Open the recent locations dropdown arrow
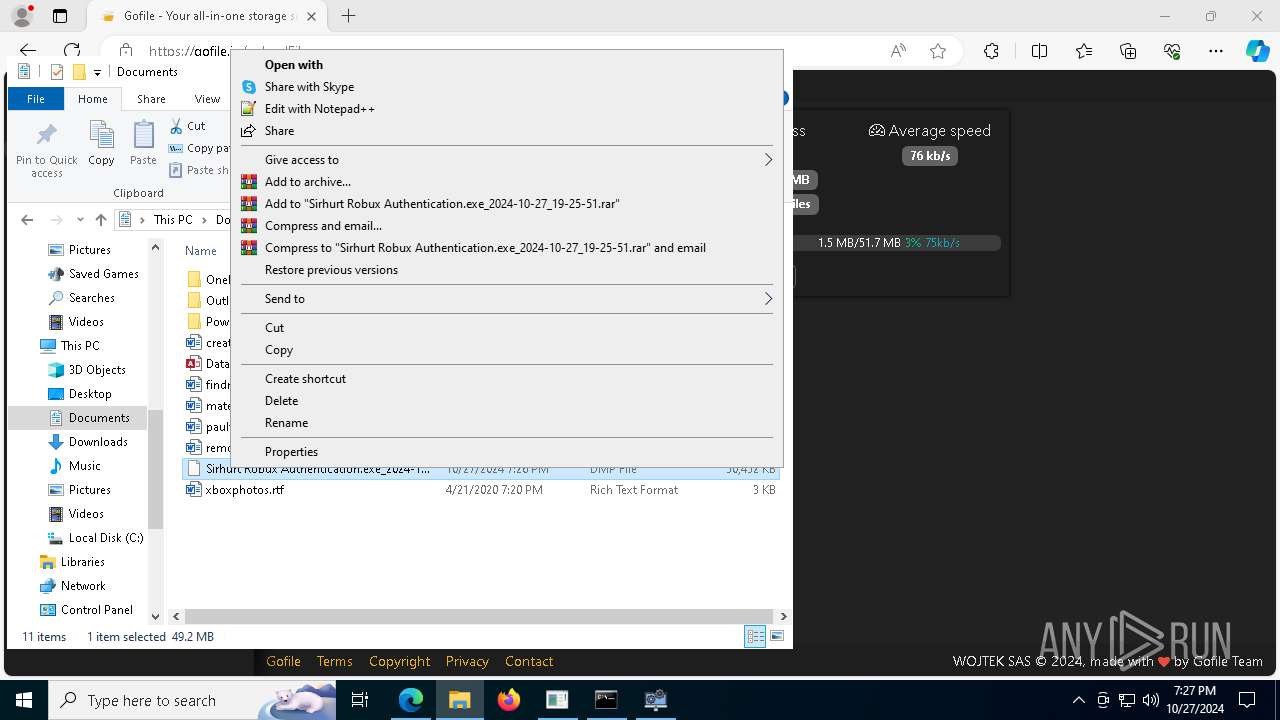Viewport: 1280px width, 720px height. [x=79, y=220]
